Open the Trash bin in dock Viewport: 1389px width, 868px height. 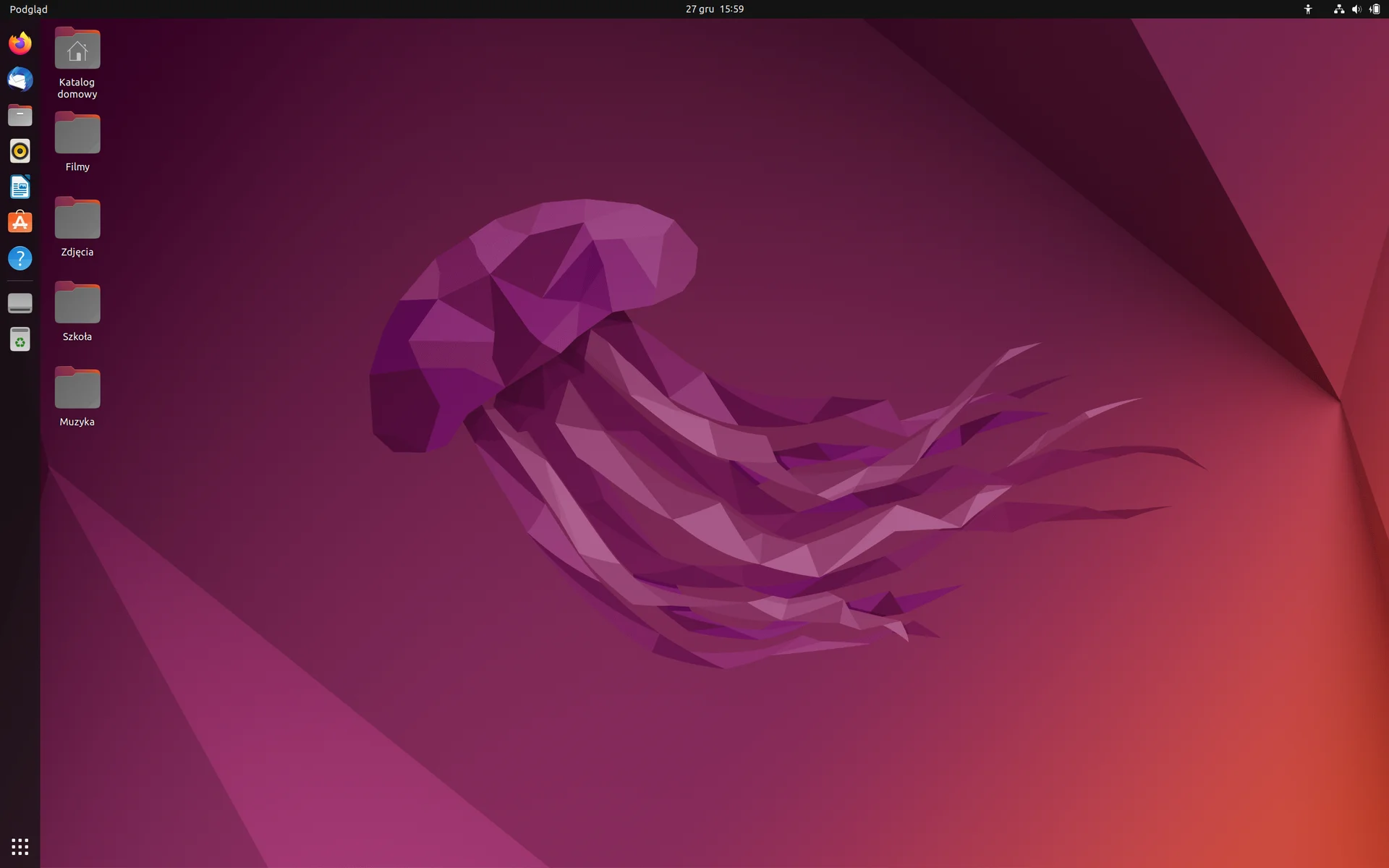20,339
